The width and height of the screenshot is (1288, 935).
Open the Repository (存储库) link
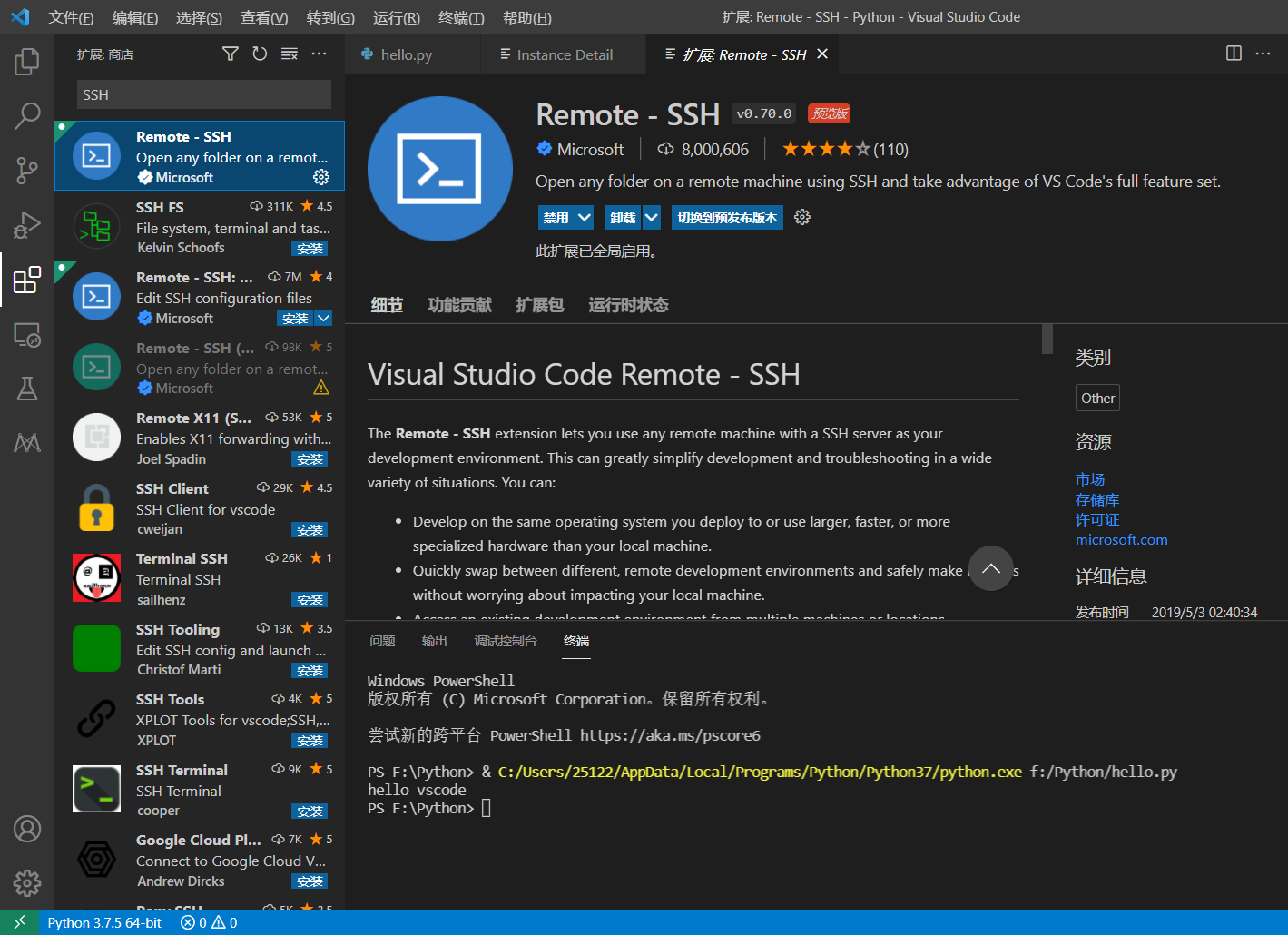coord(1097,499)
